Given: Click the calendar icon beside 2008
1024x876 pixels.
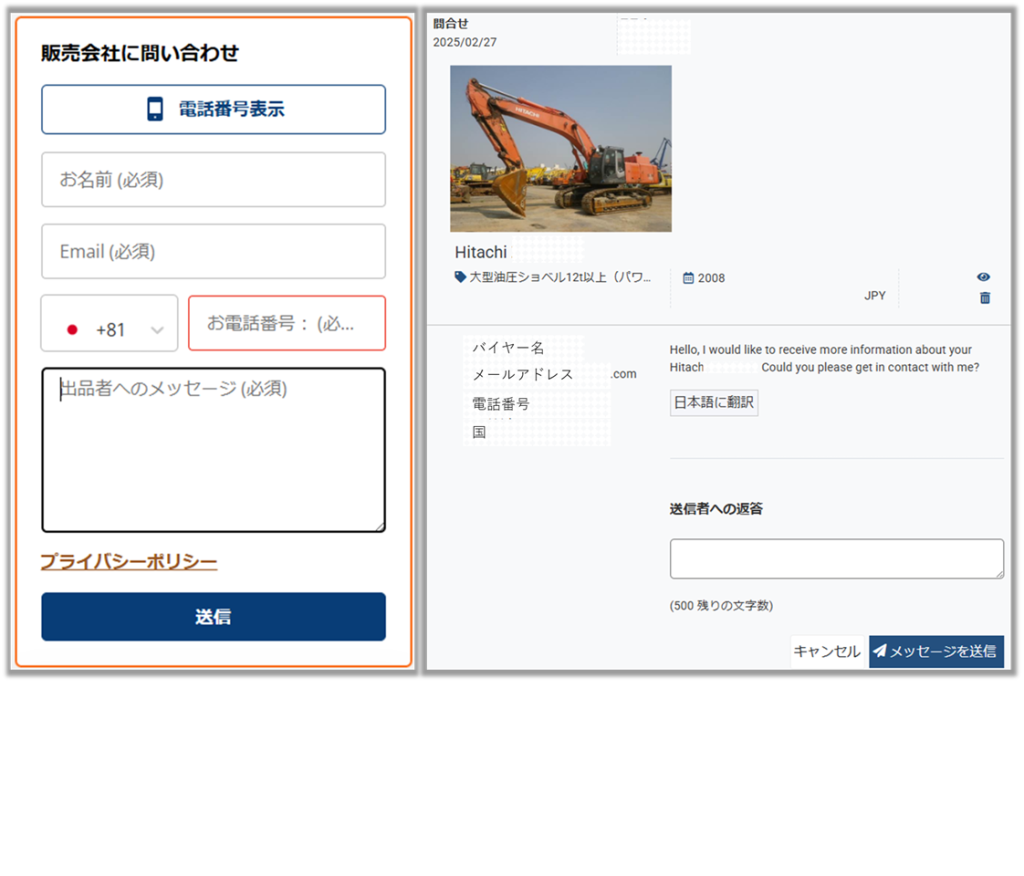Looking at the screenshot, I should tap(688, 278).
